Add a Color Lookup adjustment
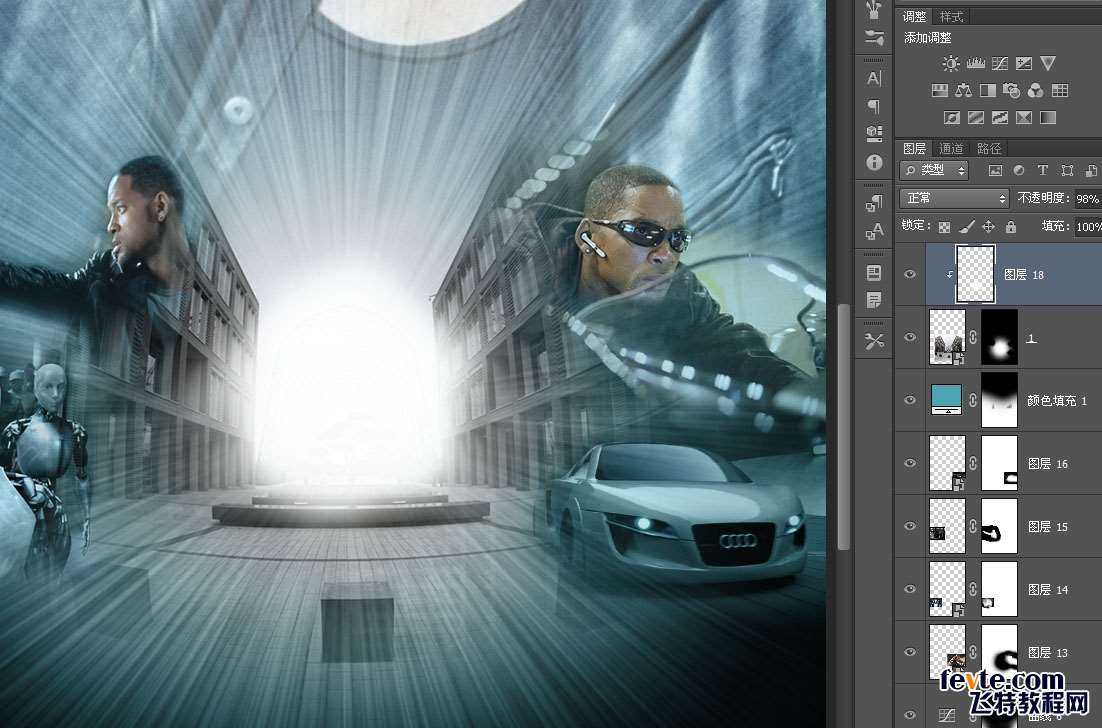 click(x=1060, y=91)
